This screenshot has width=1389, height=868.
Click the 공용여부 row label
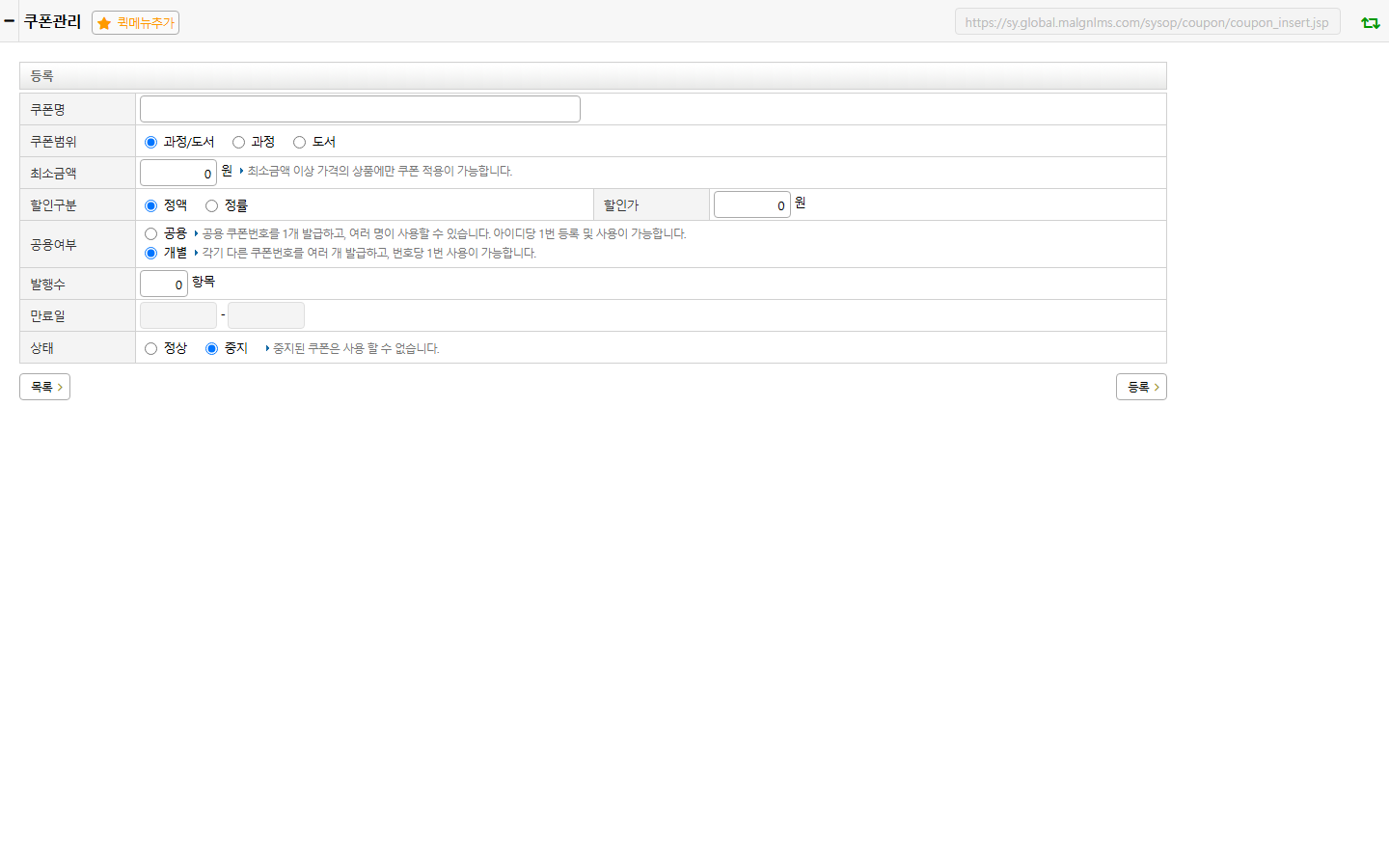point(53,245)
